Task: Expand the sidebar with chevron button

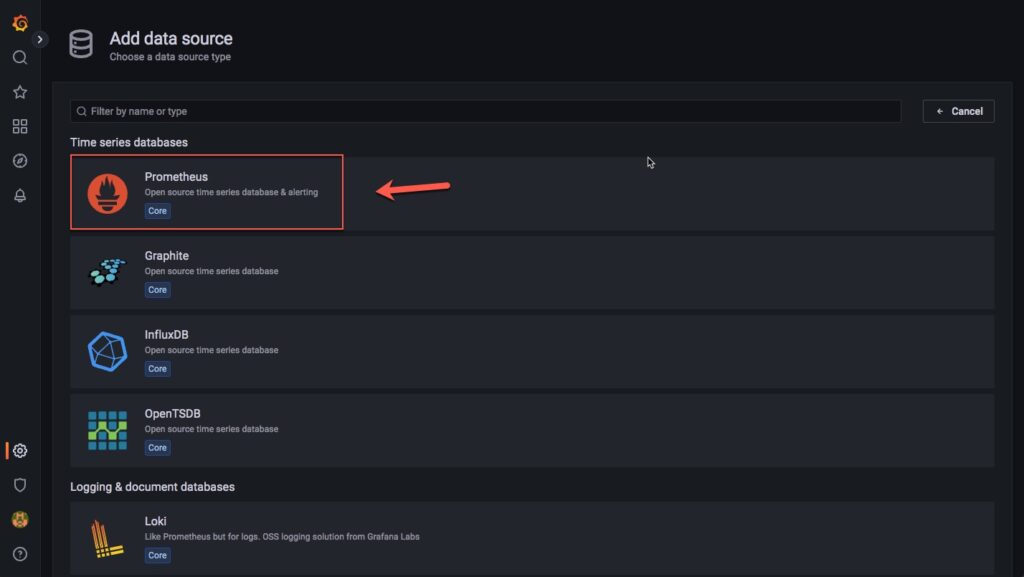Action: (x=40, y=39)
